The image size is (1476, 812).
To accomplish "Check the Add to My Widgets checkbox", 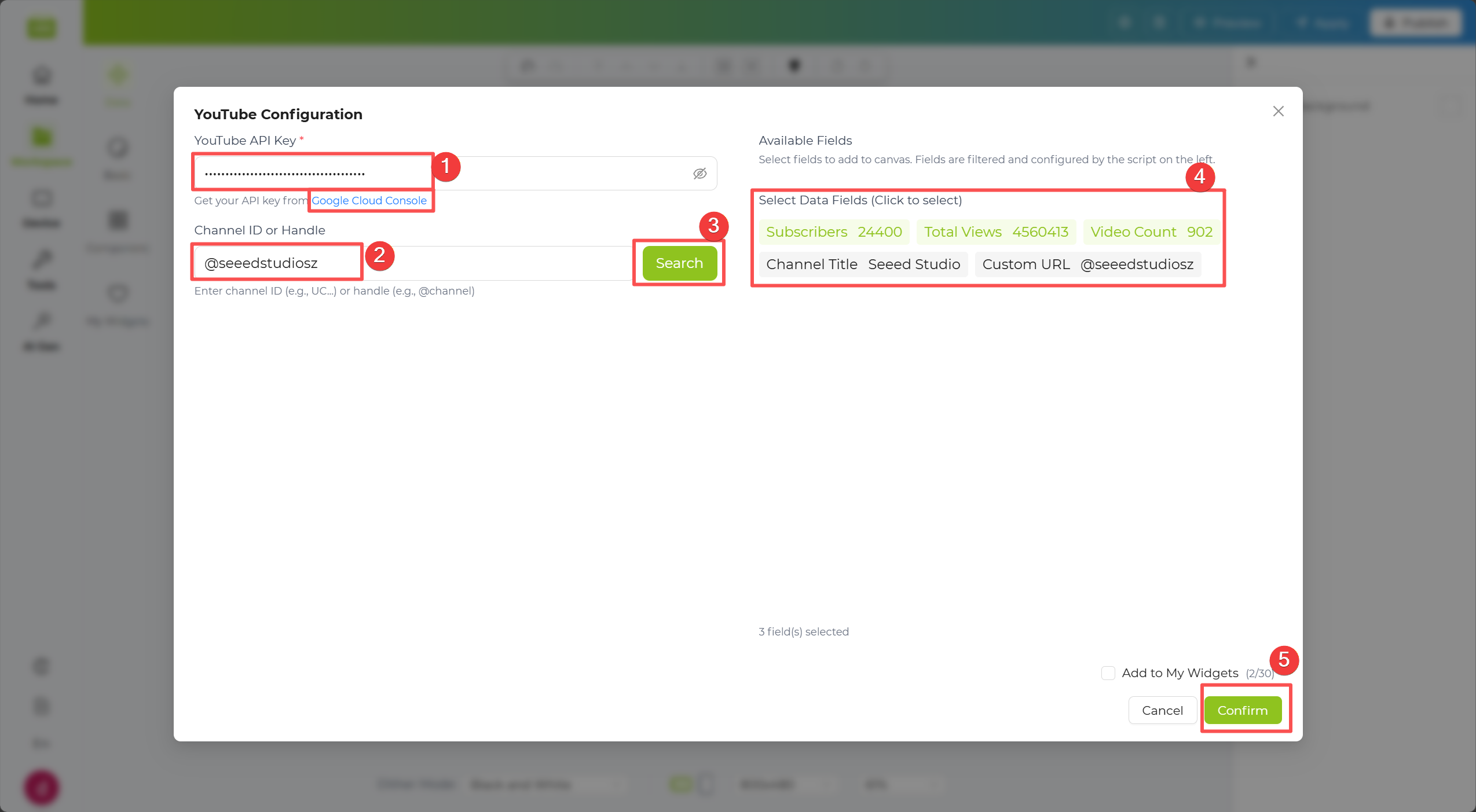I will tap(1108, 673).
